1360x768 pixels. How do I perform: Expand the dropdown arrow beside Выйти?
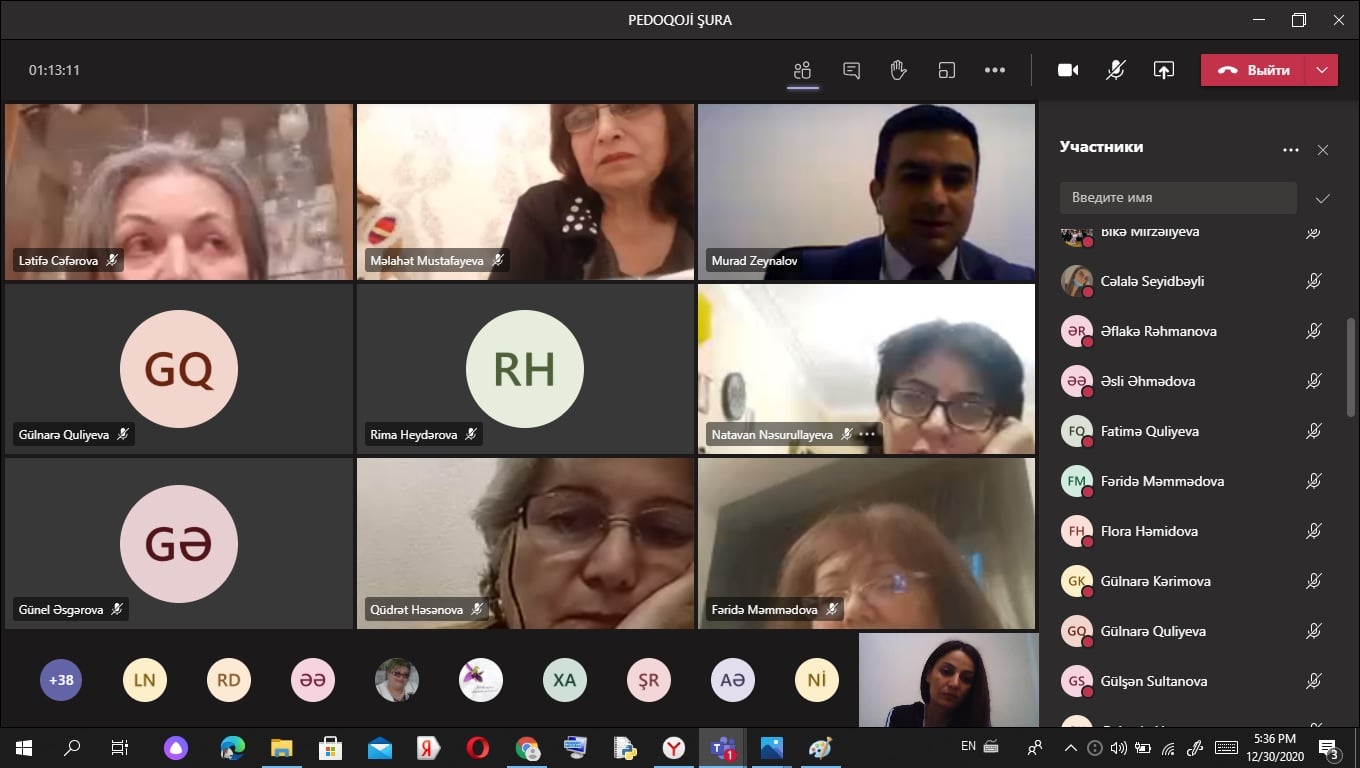click(x=1322, y=70)
